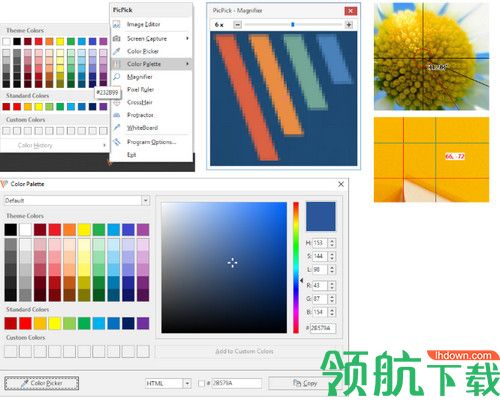This screenshot has width=500, height=403.
Task: Click the G value spinner arrows
Action: (x=332, y=299)
